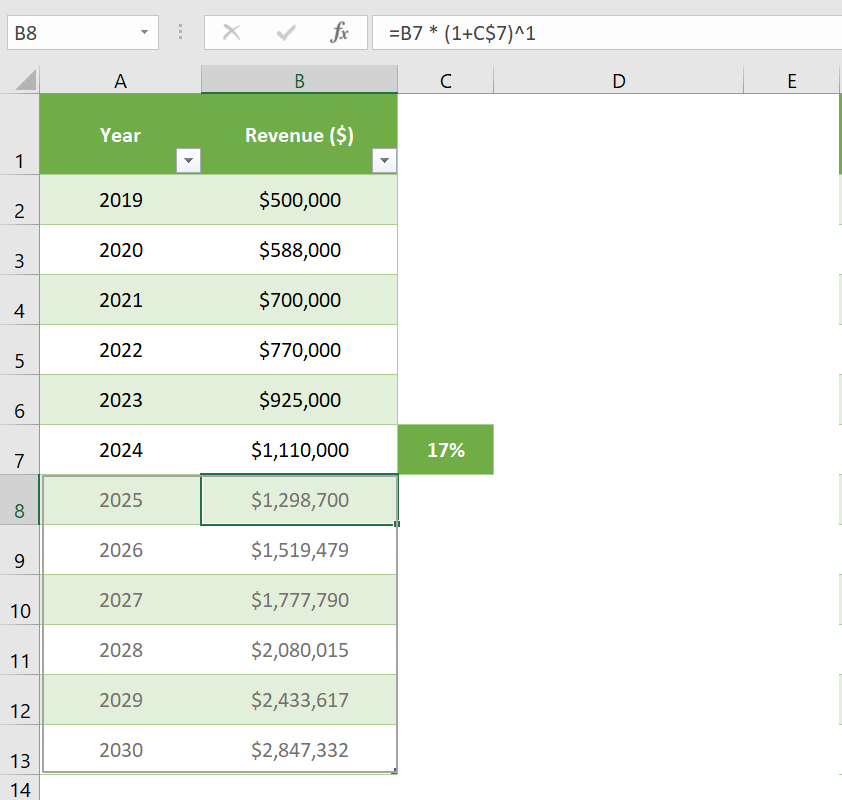Open the Revenue ($) column filter dropdown
The width and height of the screenshot is (842, 800).
[384, 160]
